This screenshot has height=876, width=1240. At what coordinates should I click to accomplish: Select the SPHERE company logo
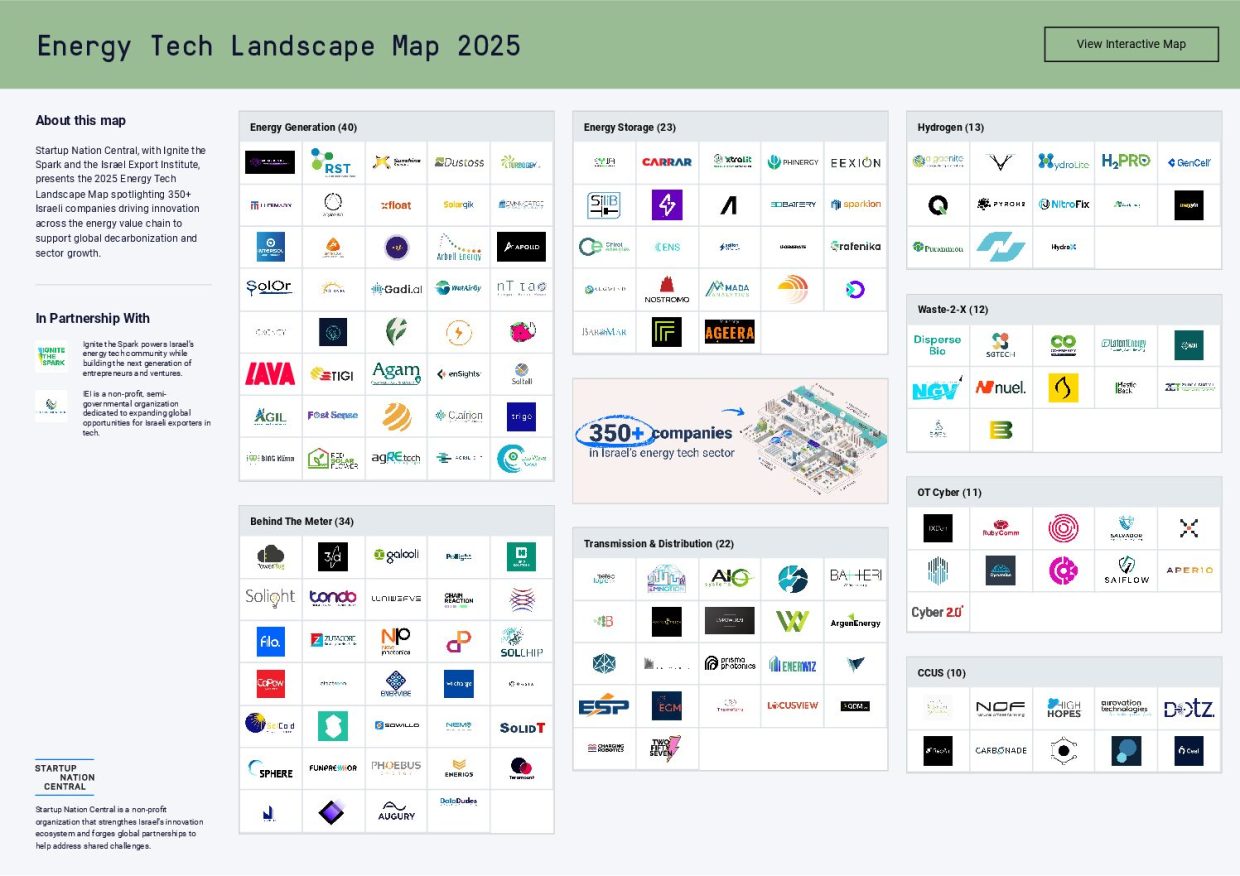(270, 769)
